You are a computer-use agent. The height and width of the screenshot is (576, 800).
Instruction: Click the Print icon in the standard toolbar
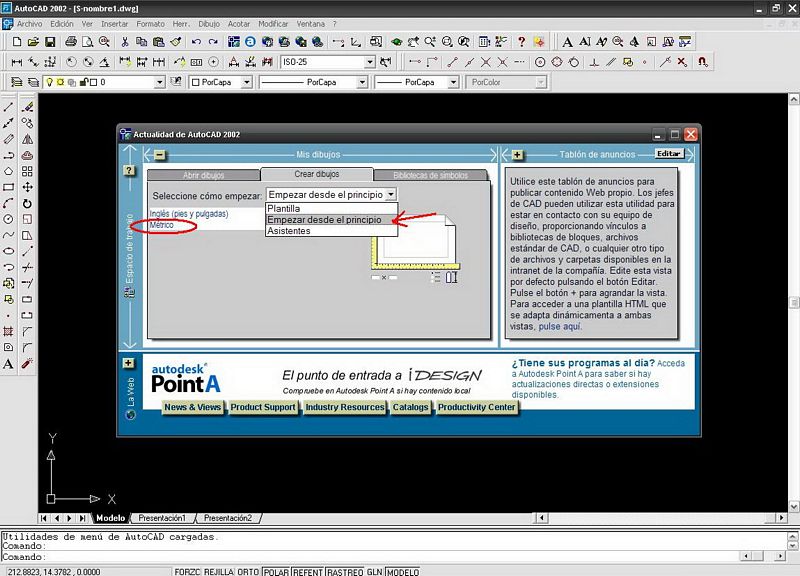(x=71, y=42)
